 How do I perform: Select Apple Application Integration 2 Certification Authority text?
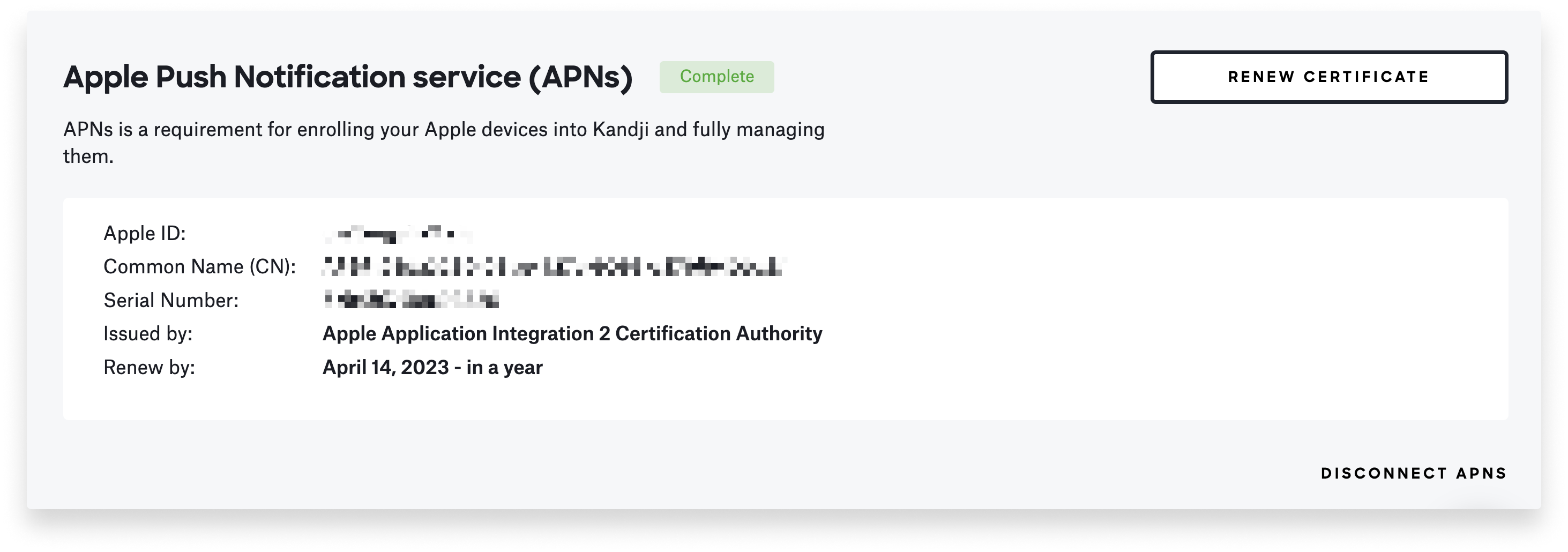tap(572, 333)
